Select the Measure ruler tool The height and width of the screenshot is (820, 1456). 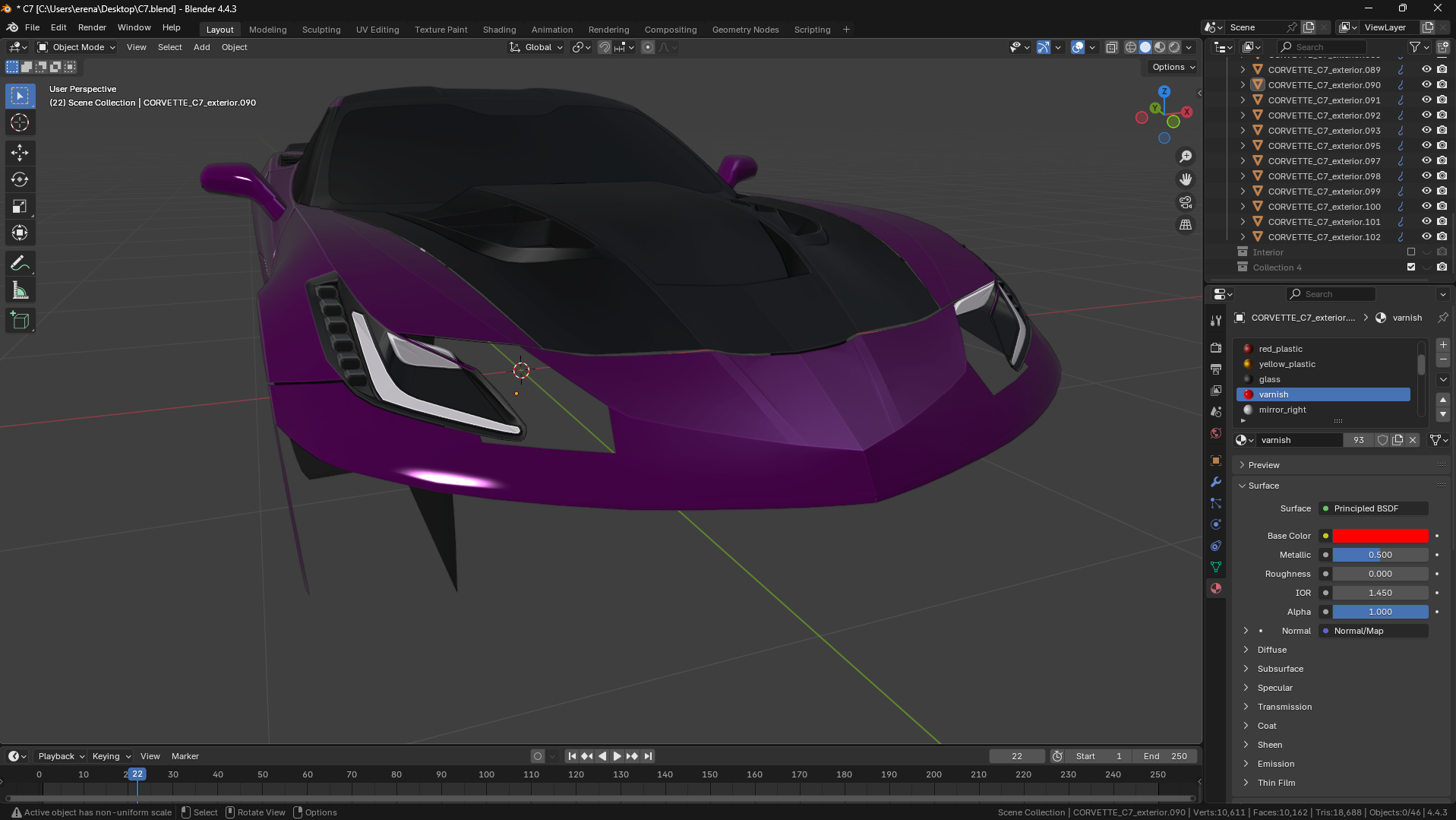[20, 291]
